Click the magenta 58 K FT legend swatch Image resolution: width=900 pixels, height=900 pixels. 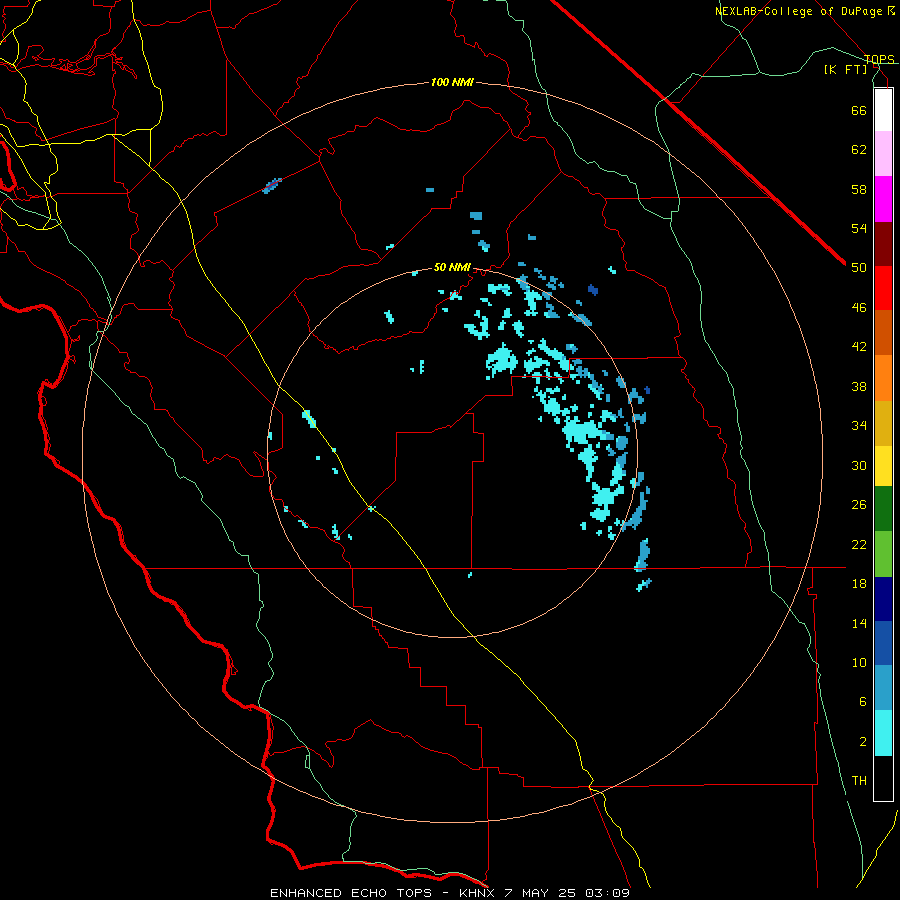pos(883,199)
